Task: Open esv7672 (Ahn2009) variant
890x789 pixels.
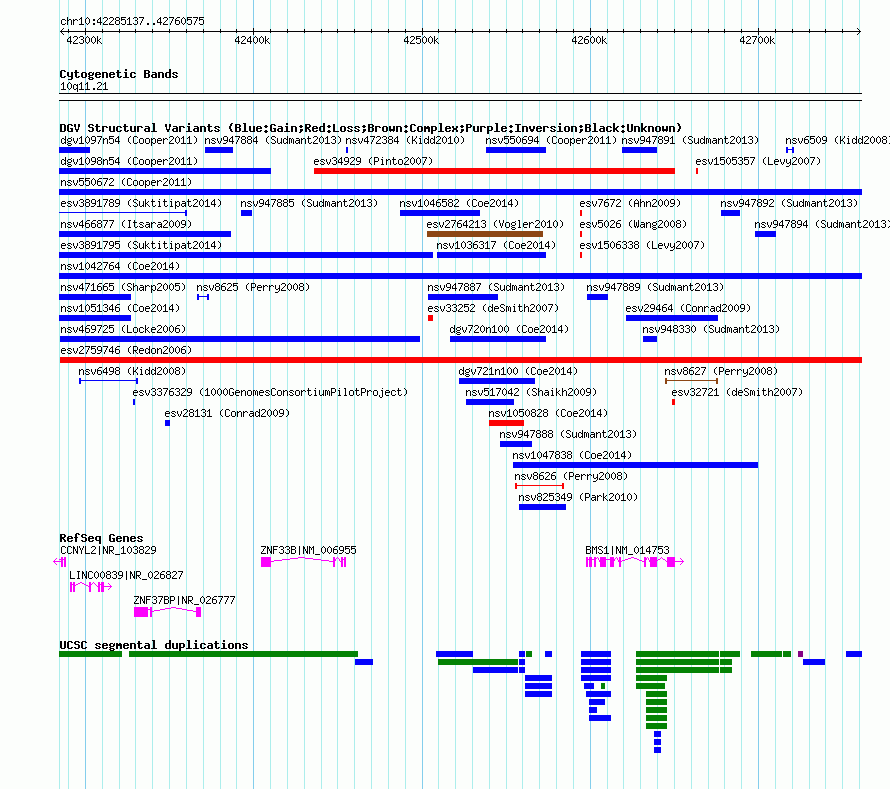Action: coord(630,203)
